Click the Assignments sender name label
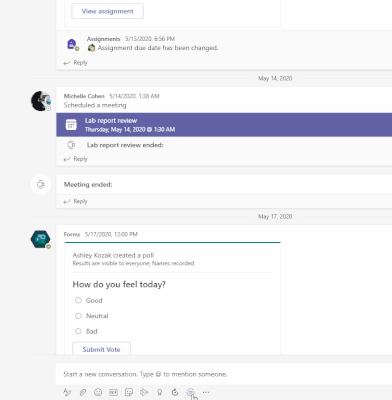The image size is (392, 400). 104,39
